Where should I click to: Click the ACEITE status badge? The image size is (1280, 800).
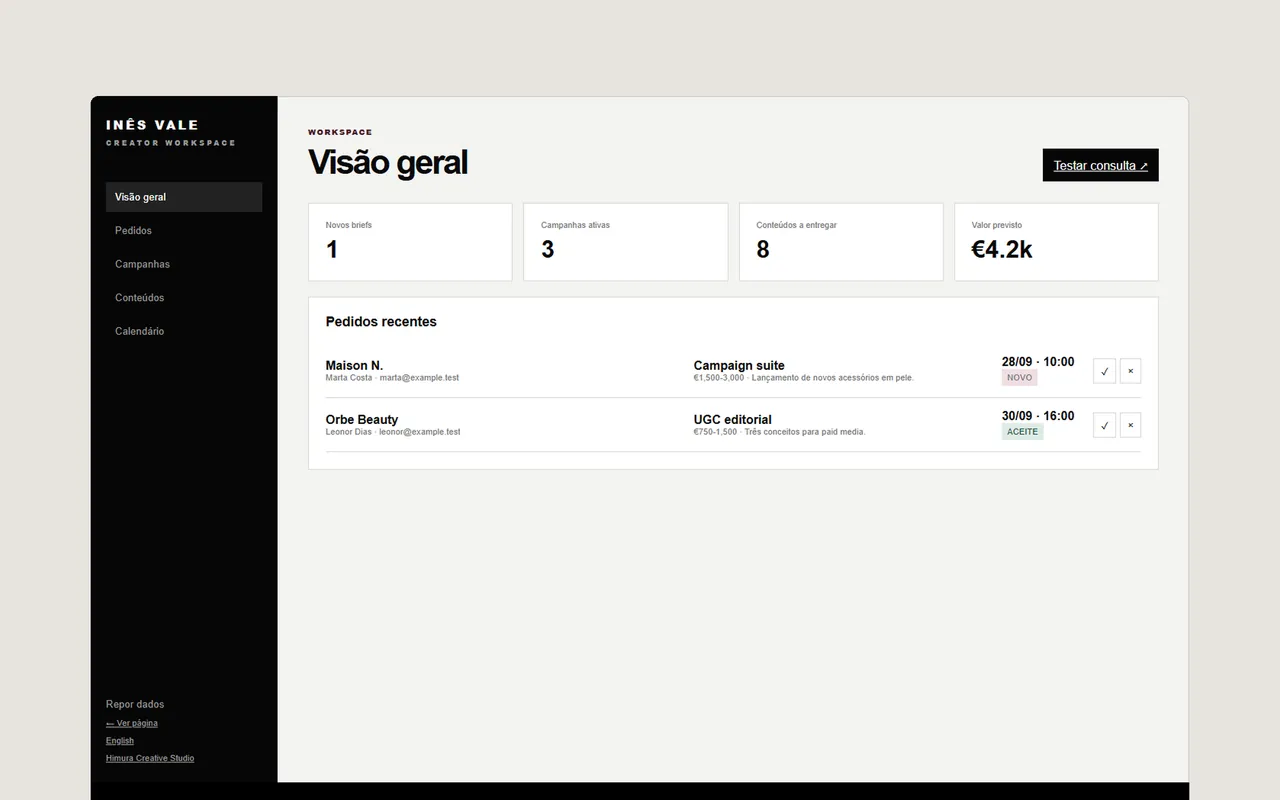coord(1023,432)
